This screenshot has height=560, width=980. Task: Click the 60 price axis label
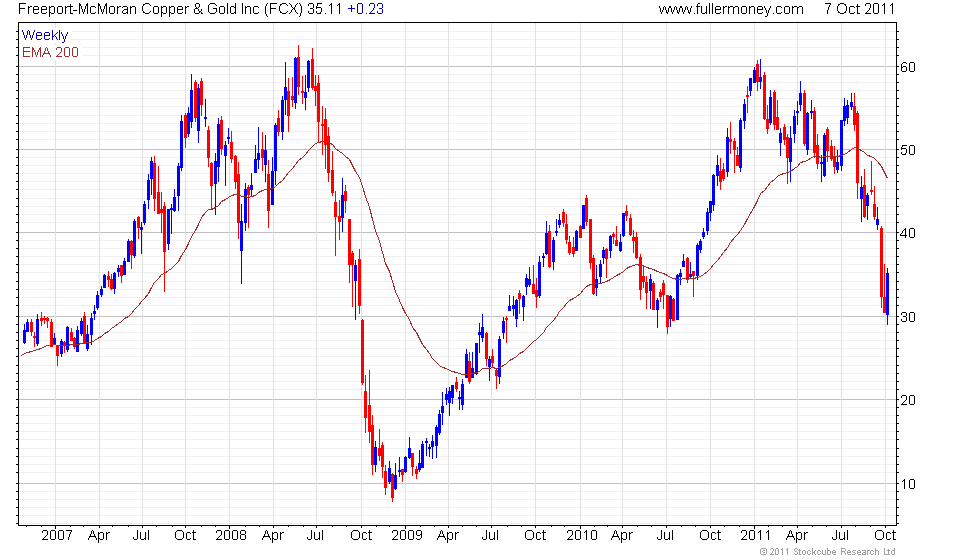point(908,68)
